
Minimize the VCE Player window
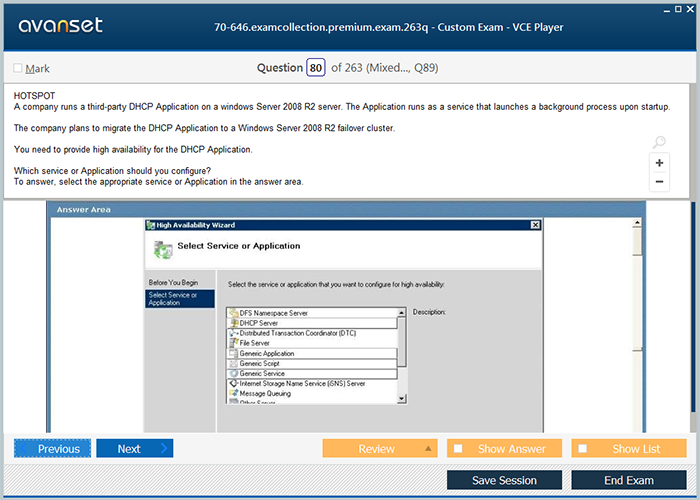pyautogui.click(x=667, y=10)
